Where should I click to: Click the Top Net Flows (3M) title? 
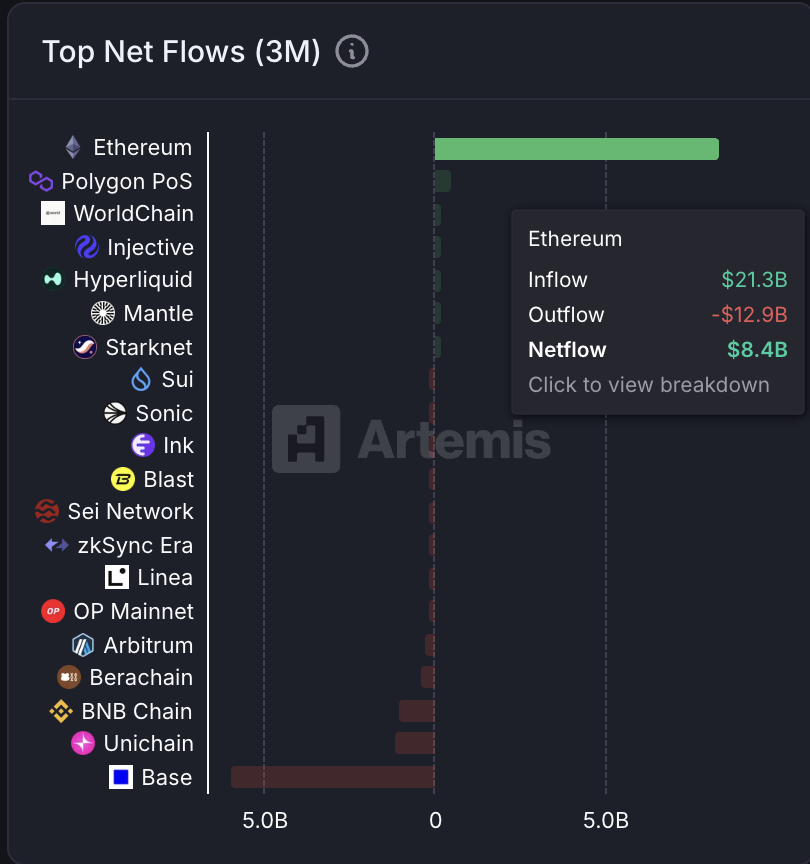pyautogui.click(x=181, y=52)
